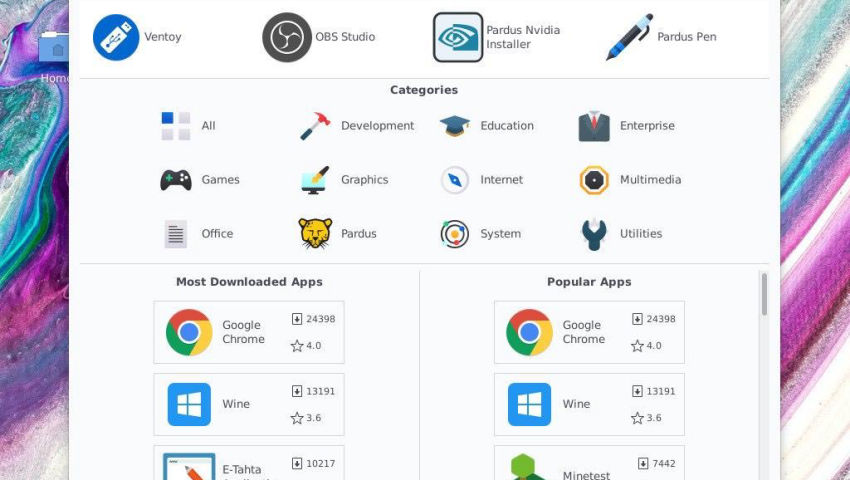Select the Utilities wrench icon
850x480 pixels.
point(594,234)
